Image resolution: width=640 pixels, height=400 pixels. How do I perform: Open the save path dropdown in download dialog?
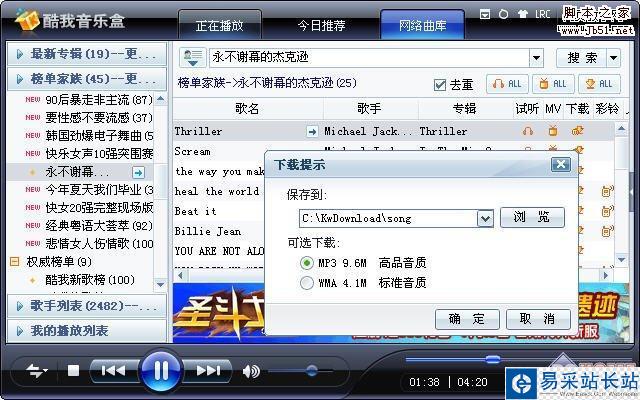pos(485,218)
